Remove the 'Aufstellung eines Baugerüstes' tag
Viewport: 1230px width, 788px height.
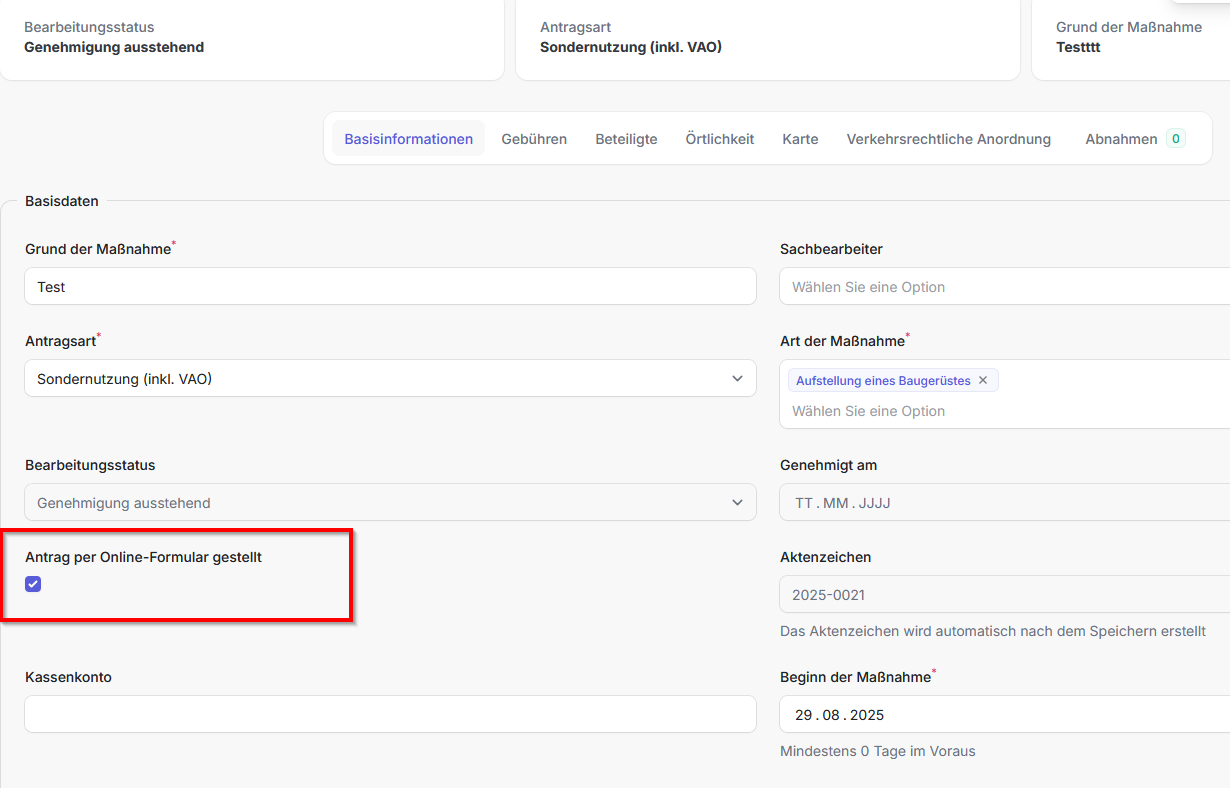coord(982,380)
